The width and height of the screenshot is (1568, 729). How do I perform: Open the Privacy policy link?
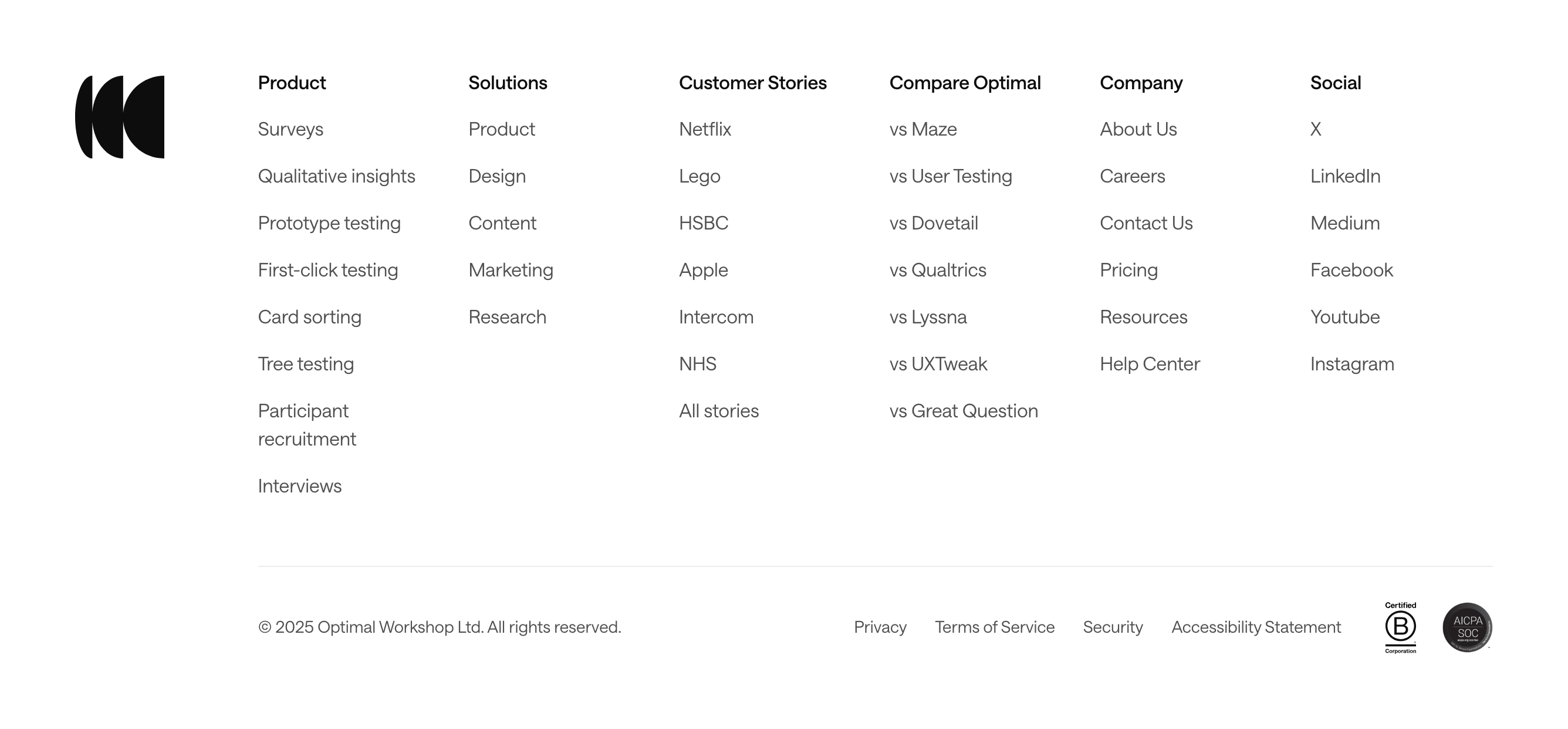click(880, 627)
